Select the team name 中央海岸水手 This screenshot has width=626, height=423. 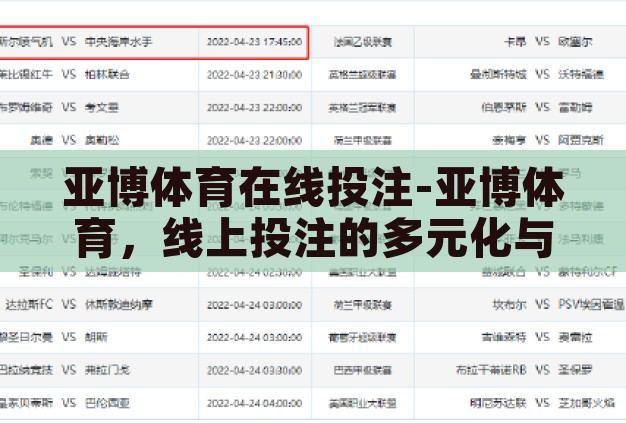click(119, 42)
